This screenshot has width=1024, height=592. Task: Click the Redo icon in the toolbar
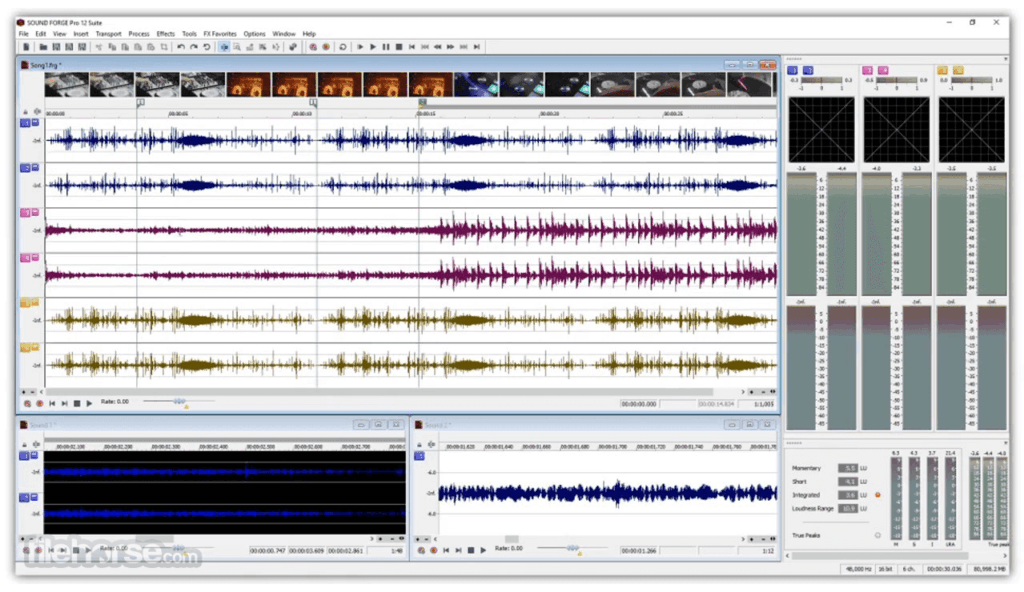[x=194, y=46]
